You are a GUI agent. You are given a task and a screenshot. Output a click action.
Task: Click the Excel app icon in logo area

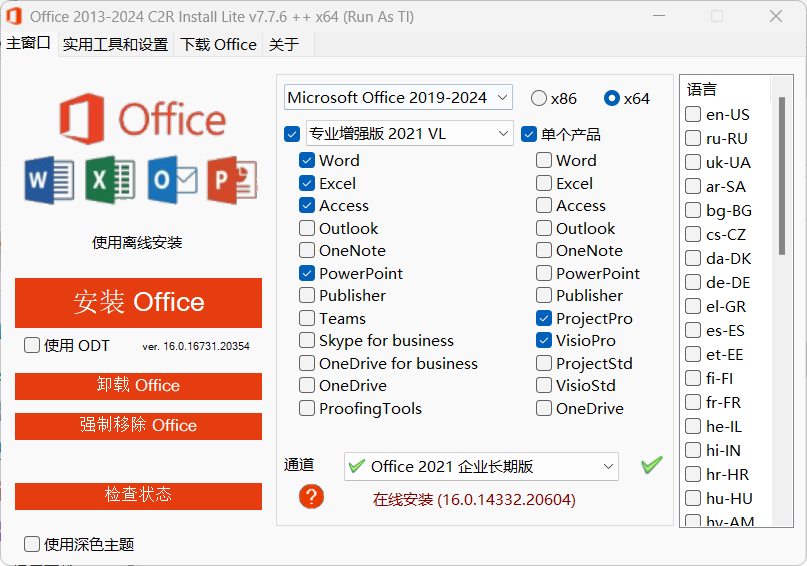click(x=111, y=180)
